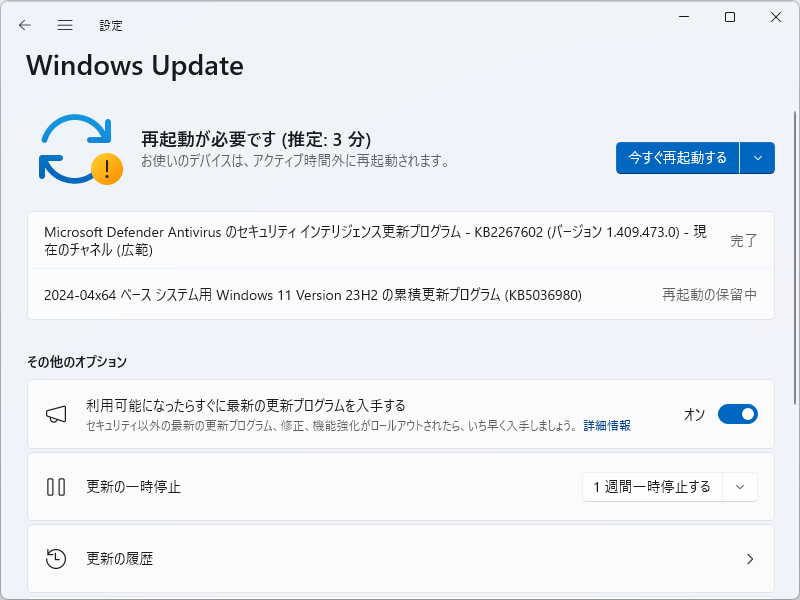The image size is (800, 600).
Task: Open the pause duration dropdown chevron
Action: pyautogui.click(x=739, y=487)
